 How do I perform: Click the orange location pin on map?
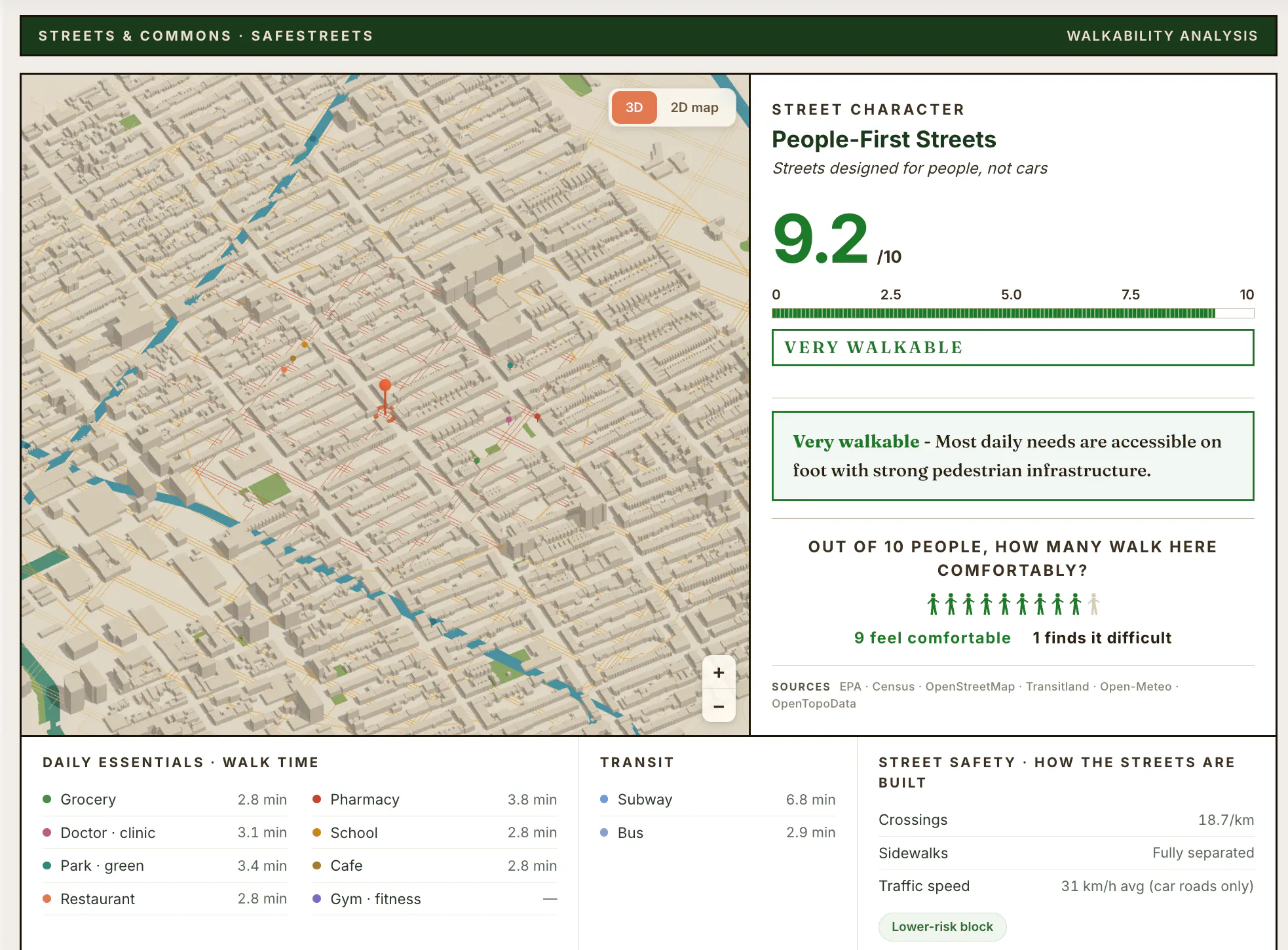coord(385,386)
